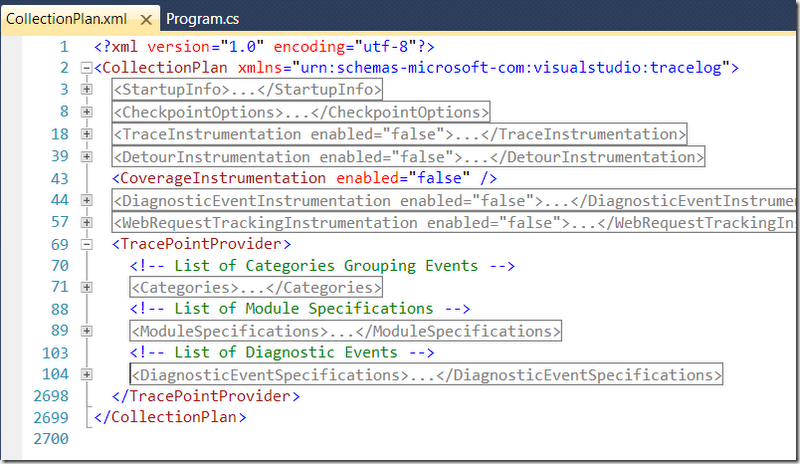Collapse the TracePointProvider element
This screenshot has height=464, width=800.
point(86,245)
